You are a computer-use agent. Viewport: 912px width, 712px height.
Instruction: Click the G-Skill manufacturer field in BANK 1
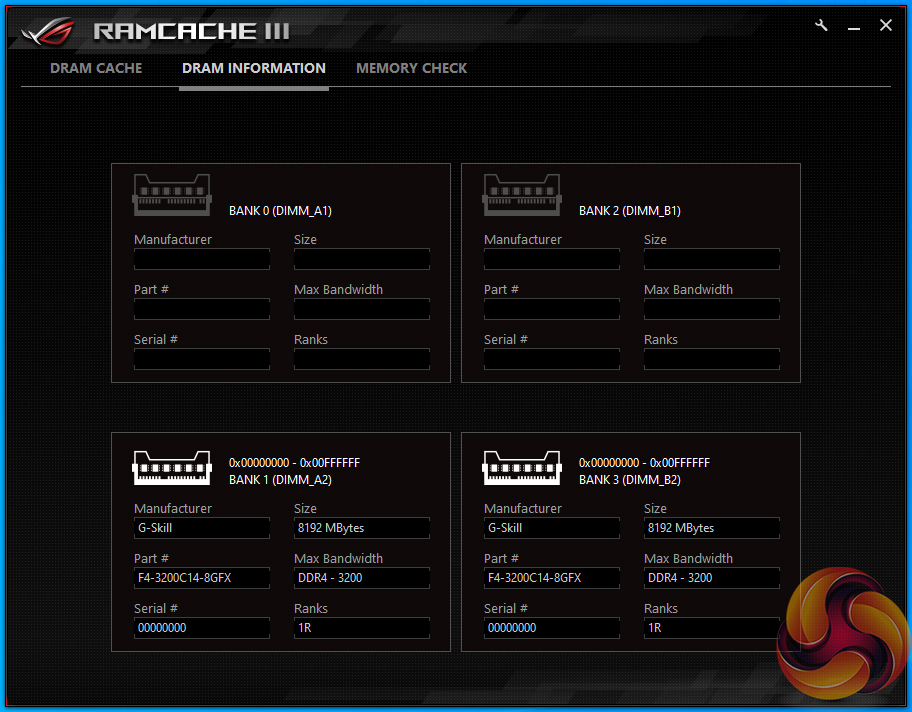(x=202, y=528)
